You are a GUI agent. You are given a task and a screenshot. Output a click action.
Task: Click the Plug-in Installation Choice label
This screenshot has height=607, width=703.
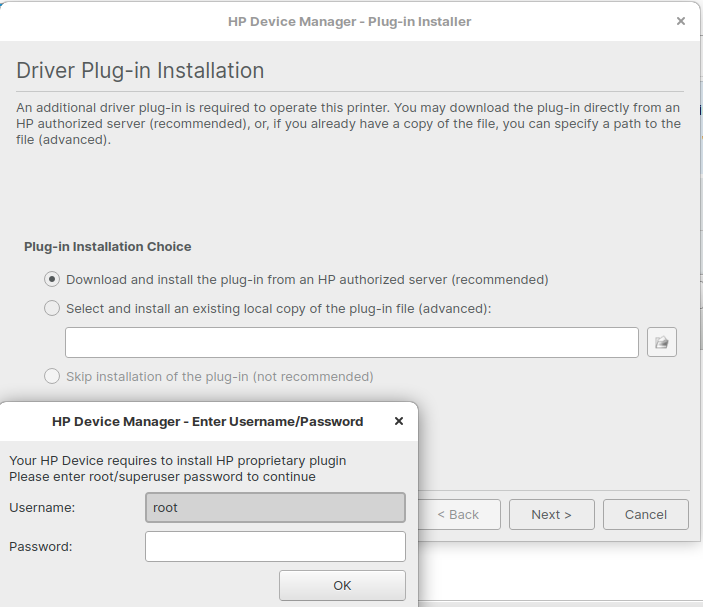tap(107, 246)
